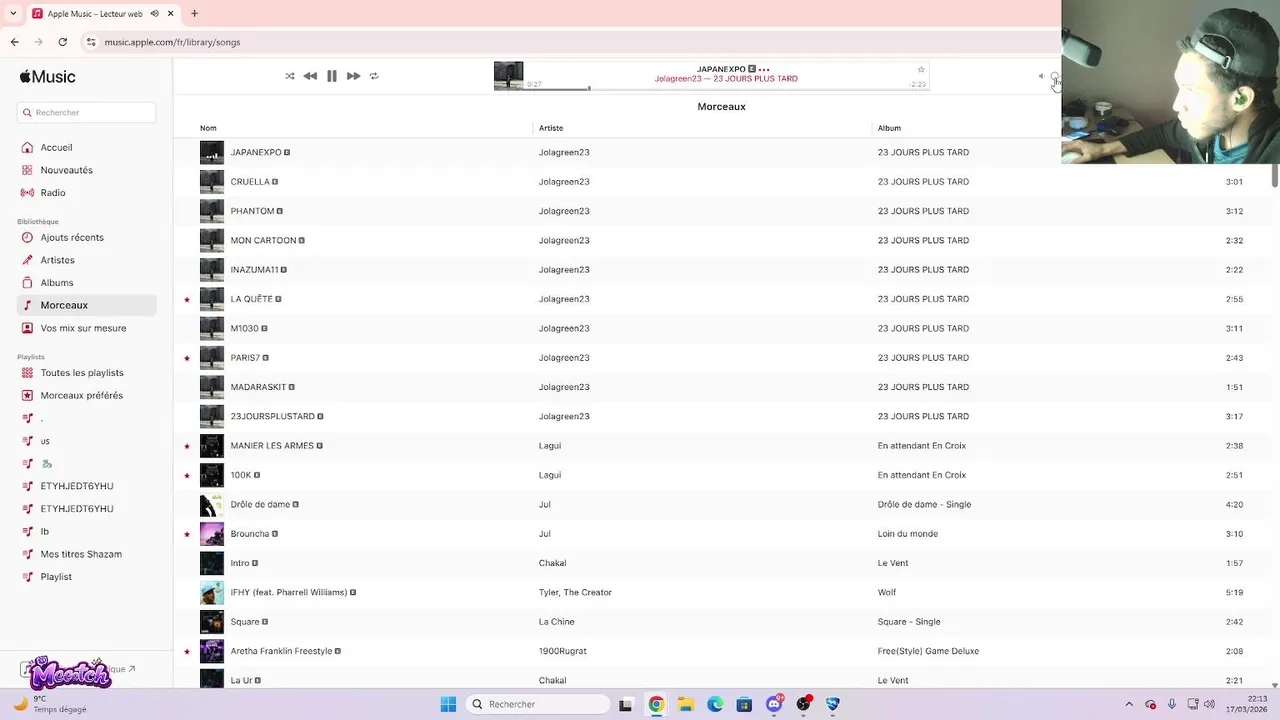This screenshot has height=720, width=1280.
Task: Click favorite star beside Brouncha
Action: [x=187, y=534]
